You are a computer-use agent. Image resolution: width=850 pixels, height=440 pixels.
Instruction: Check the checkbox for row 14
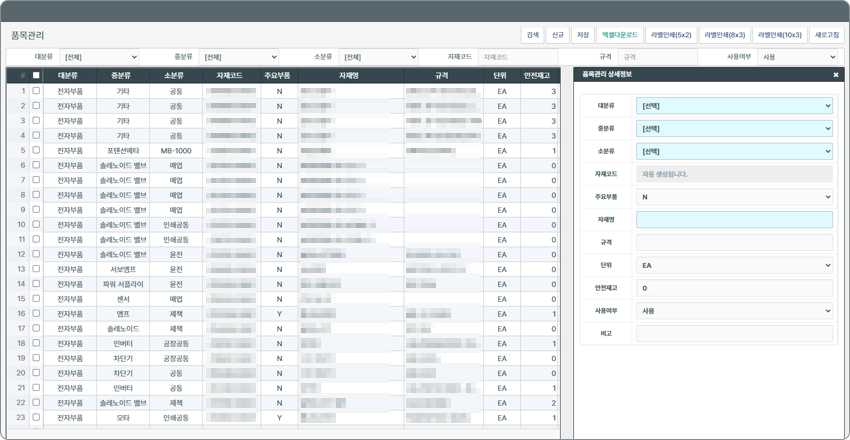(x=36, y=283)
